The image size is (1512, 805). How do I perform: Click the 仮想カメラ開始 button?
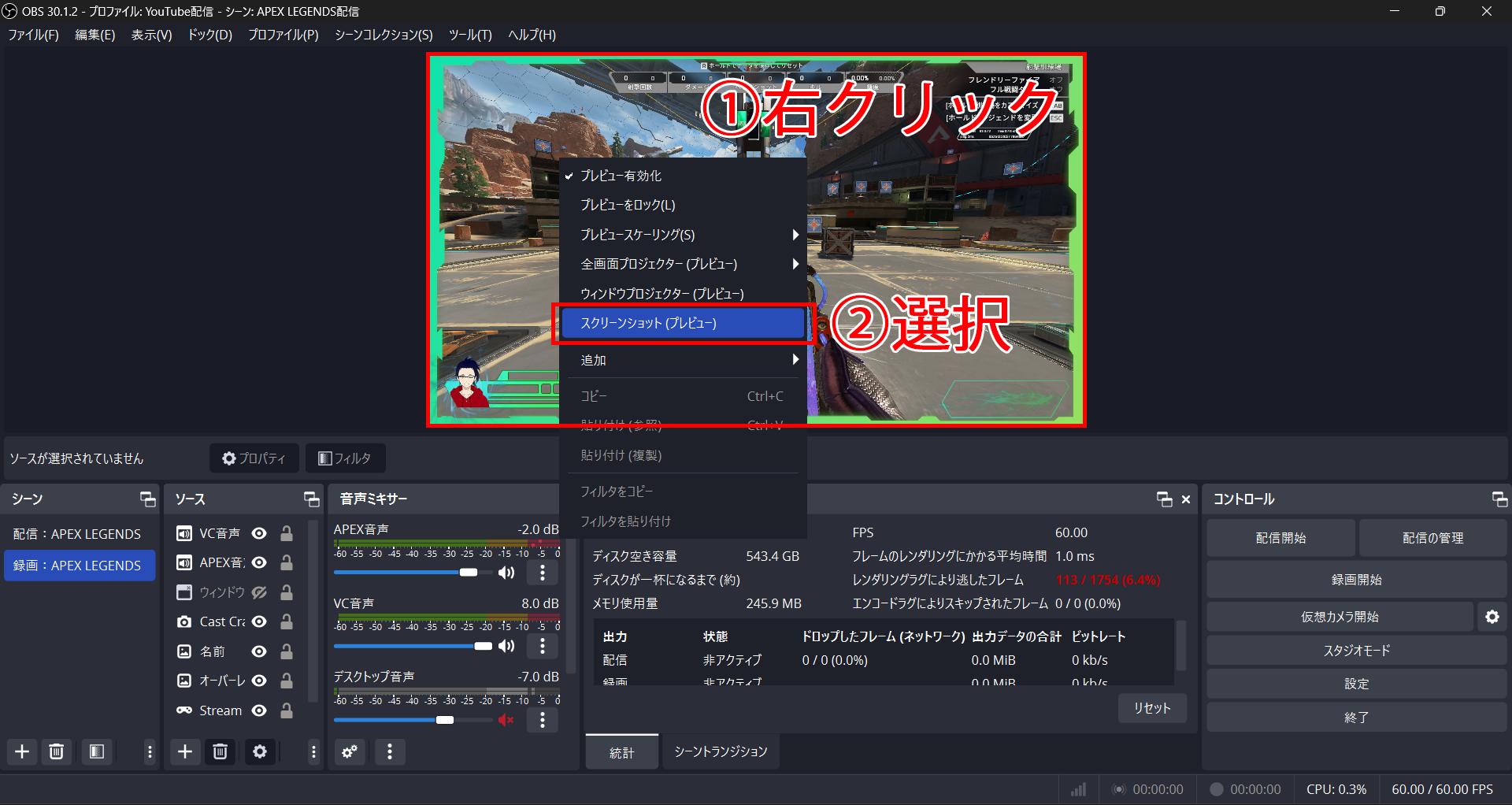coord(1340,617)
